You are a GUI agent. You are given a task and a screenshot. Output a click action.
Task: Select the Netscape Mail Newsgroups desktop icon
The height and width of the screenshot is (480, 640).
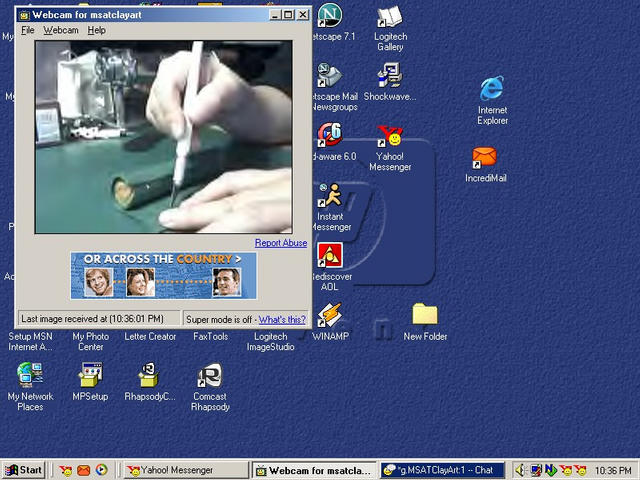(x=329, y=76)
